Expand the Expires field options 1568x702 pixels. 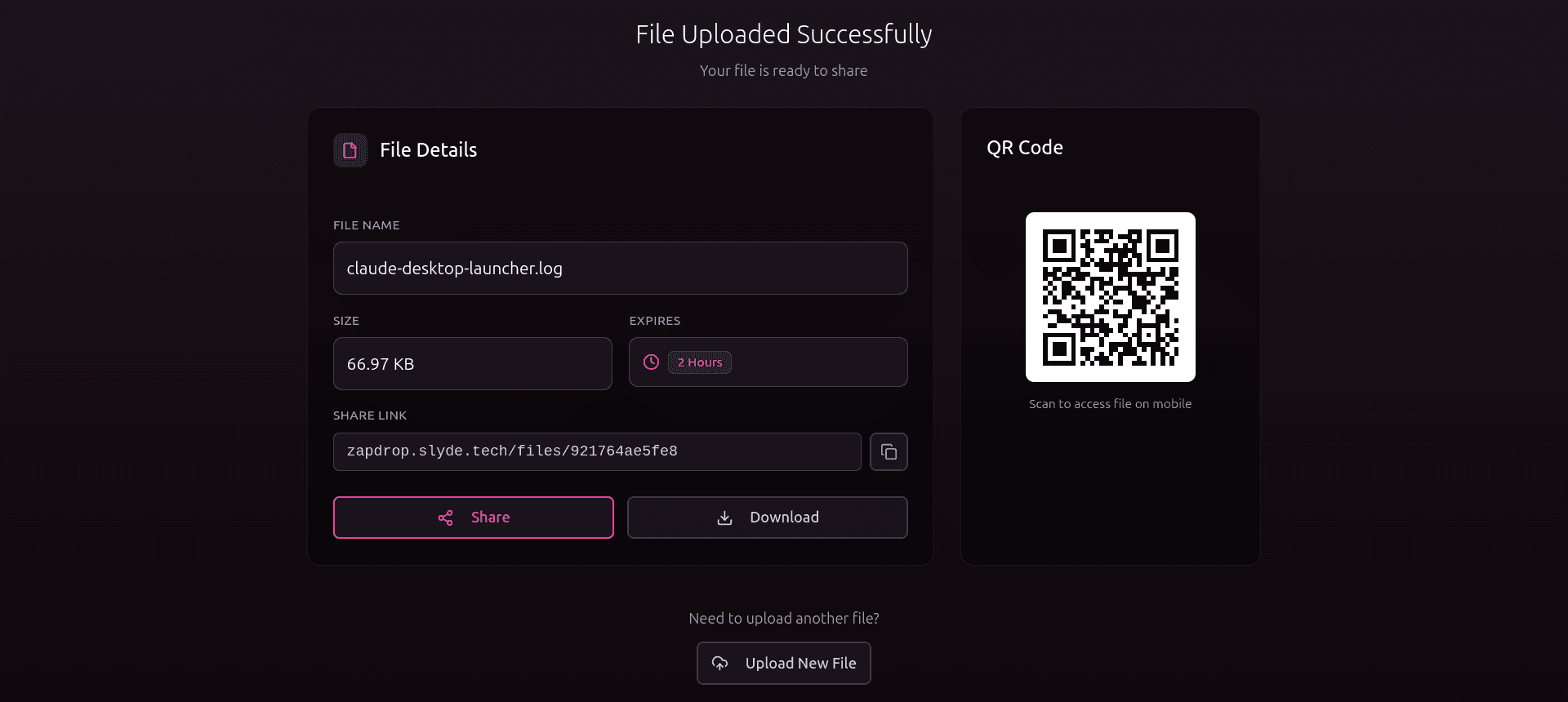(x=767, y=362)
